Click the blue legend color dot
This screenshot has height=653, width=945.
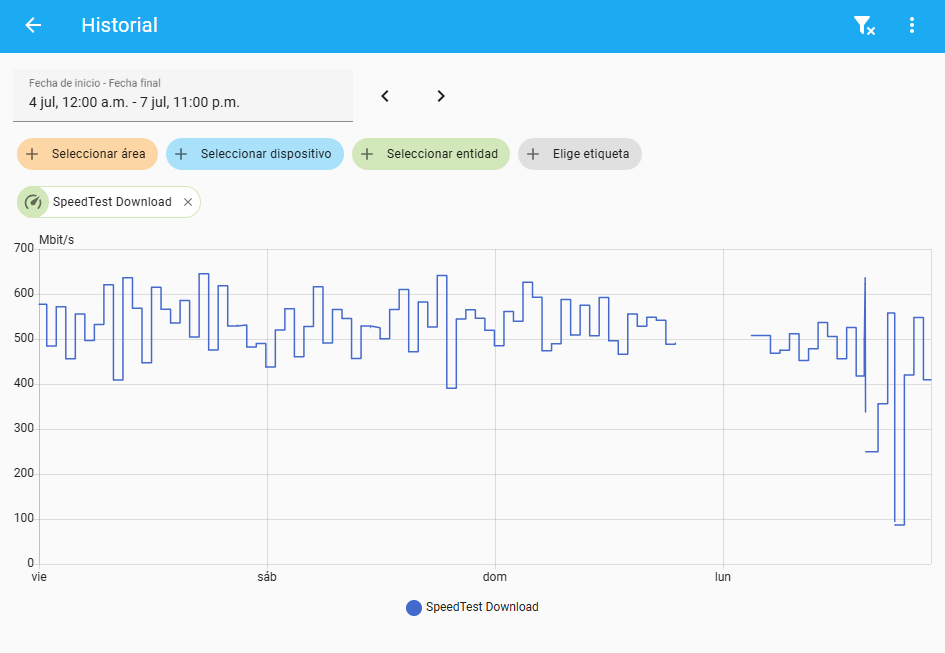414,607
